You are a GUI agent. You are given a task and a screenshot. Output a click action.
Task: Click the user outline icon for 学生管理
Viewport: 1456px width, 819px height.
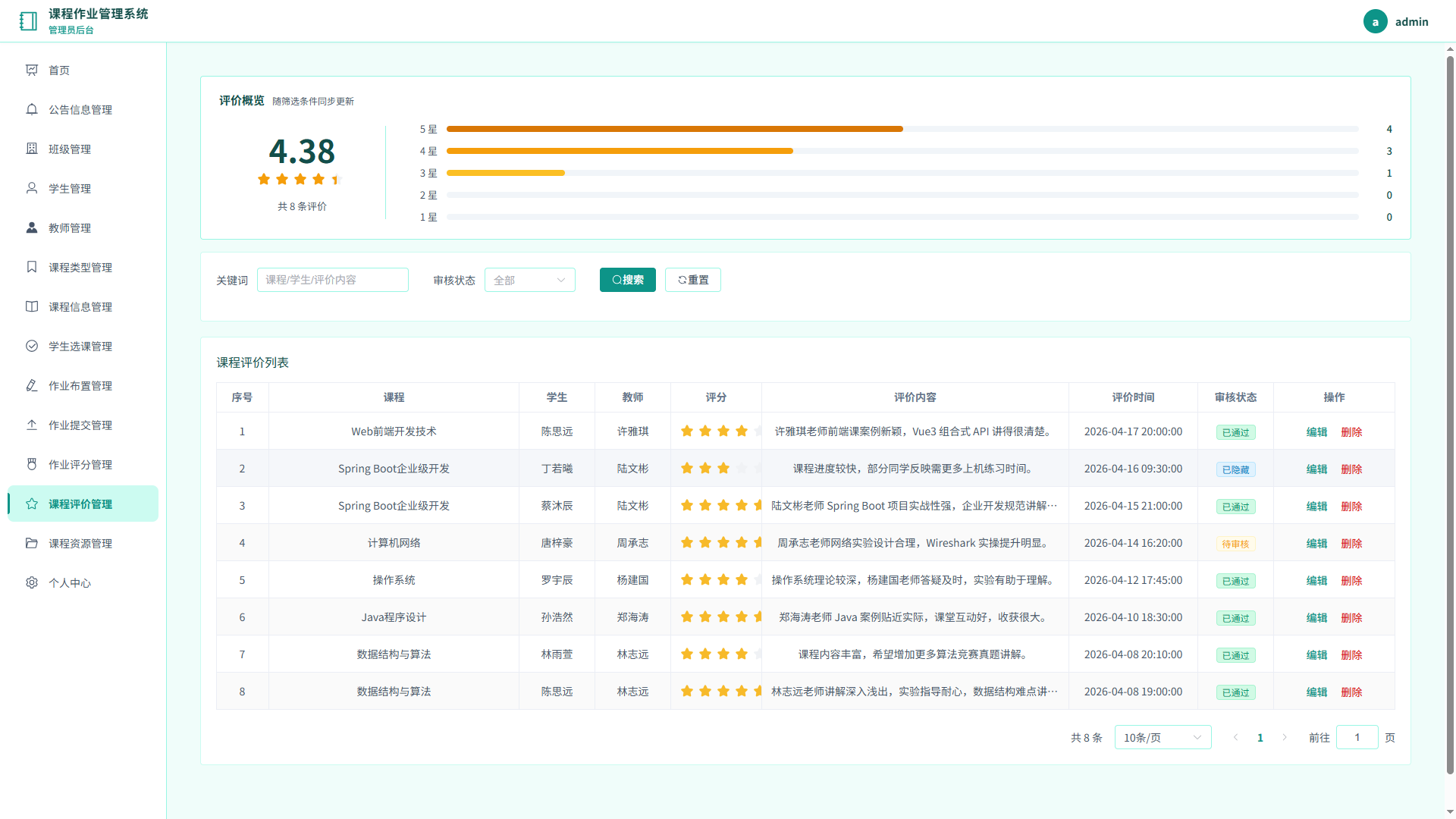pyautogui.click(x=32, y=188)
